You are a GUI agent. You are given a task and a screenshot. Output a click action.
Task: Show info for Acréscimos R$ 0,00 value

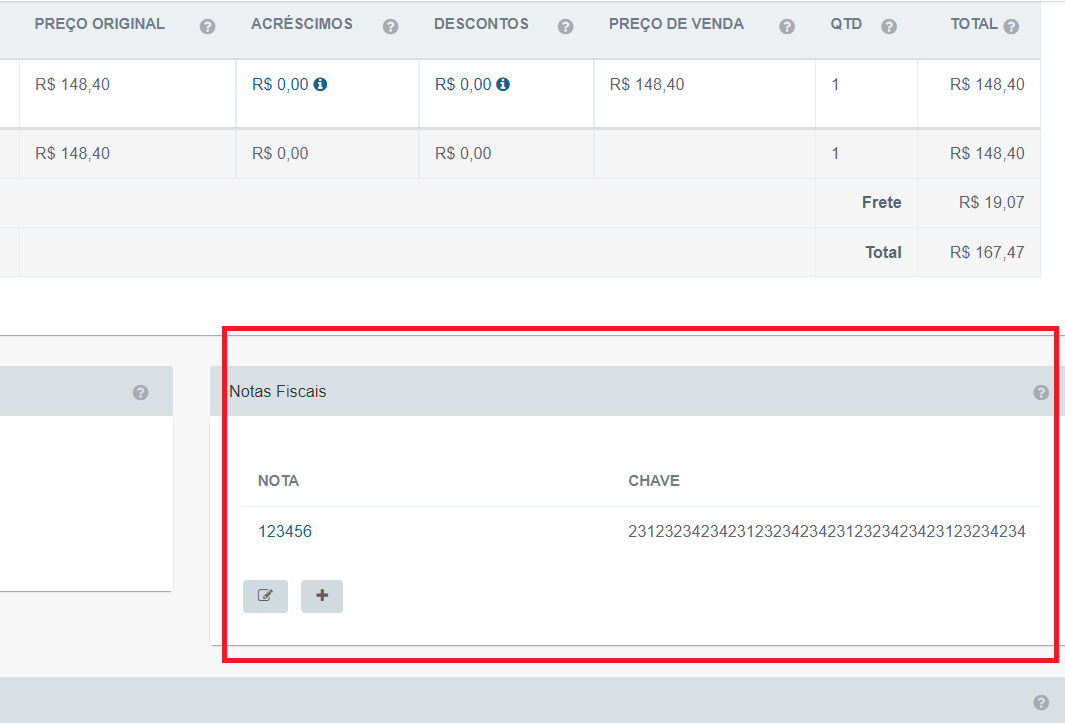321,84
